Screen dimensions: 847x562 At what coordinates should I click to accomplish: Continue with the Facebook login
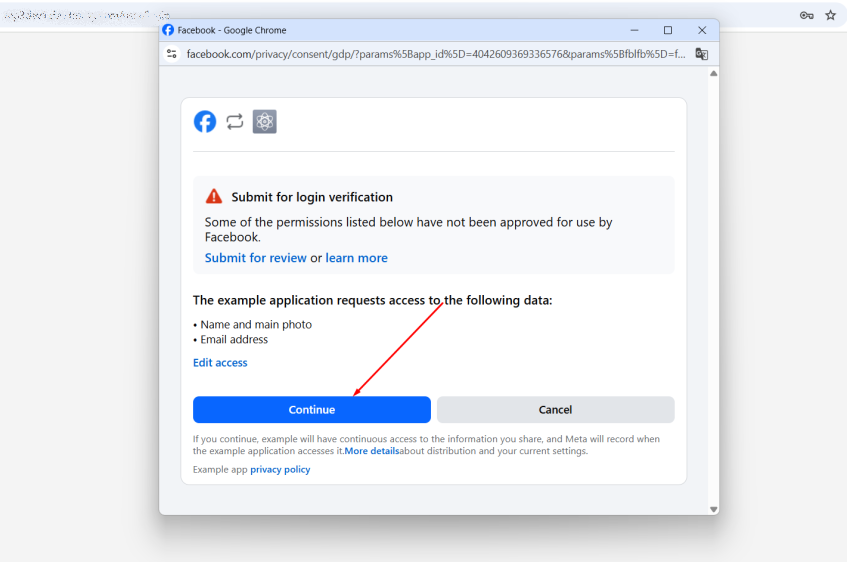(x=312, y=410)
